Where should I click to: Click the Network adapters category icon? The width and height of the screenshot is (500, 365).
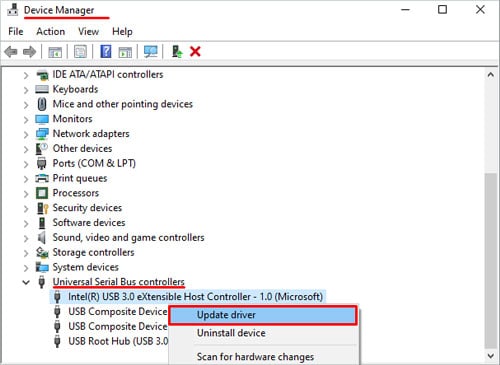point(42,134)
